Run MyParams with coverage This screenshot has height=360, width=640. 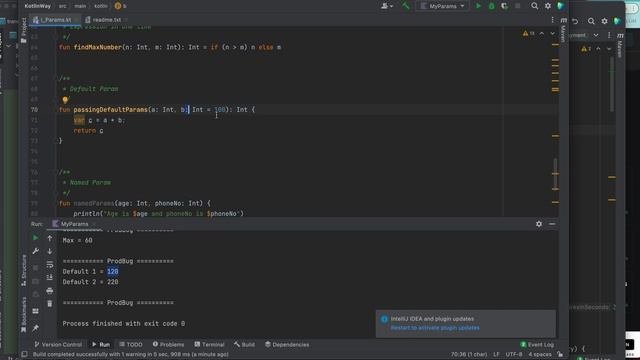pyautogui.click(x=504, y=6)
